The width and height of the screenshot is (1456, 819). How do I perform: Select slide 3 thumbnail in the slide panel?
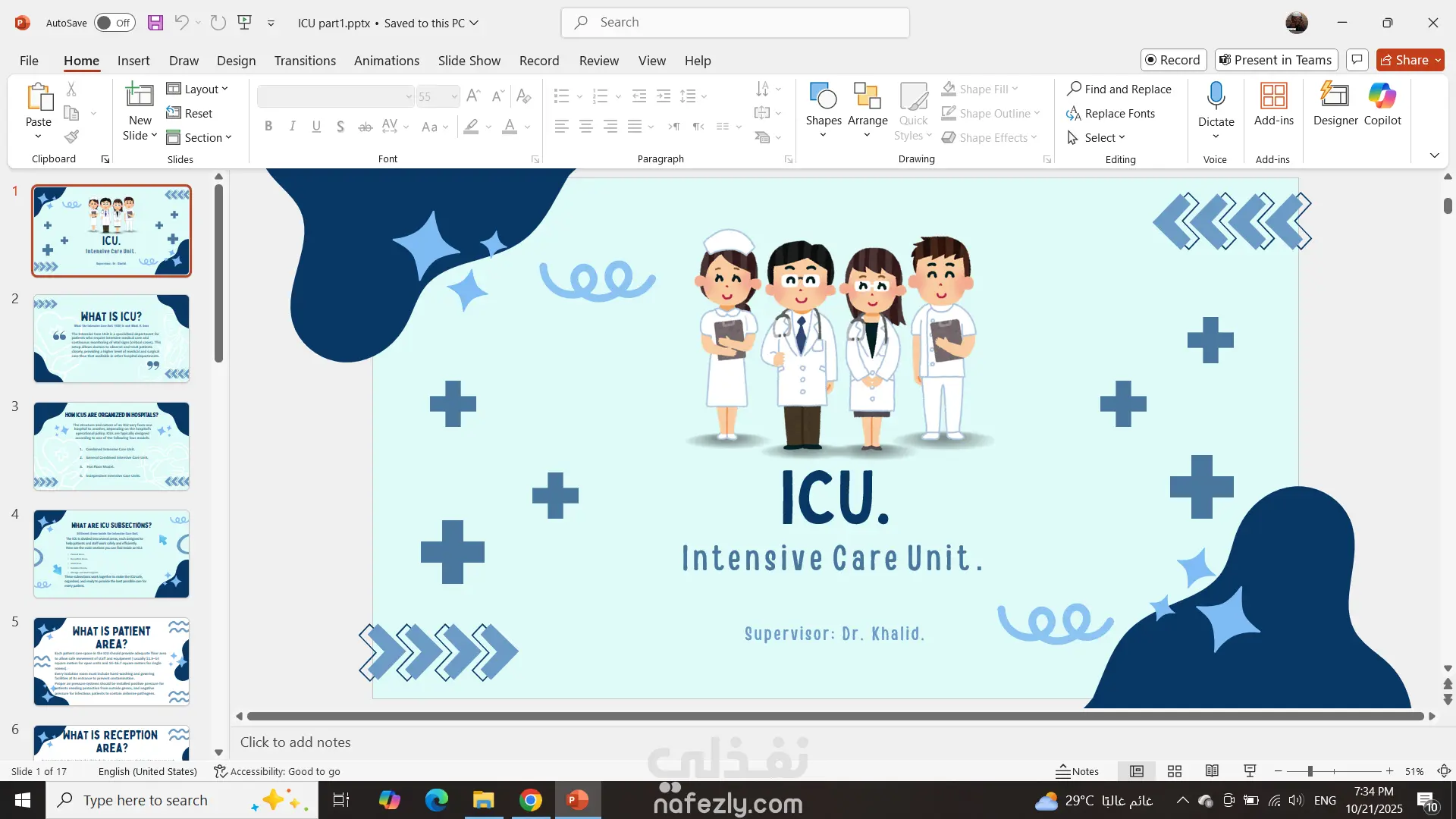click(x=111, y=446)
